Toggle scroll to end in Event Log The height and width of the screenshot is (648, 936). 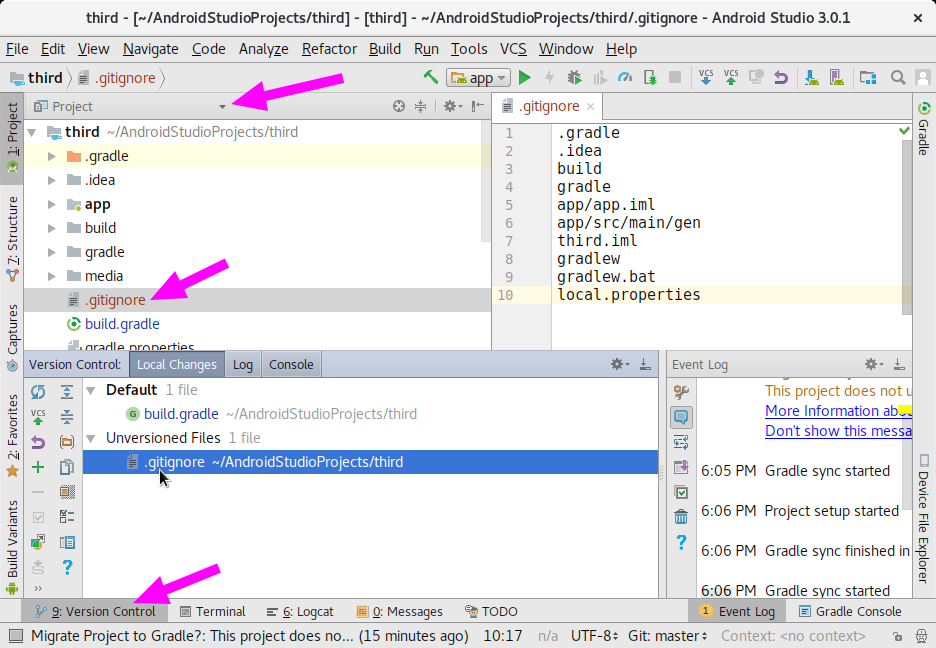[681, 467]
